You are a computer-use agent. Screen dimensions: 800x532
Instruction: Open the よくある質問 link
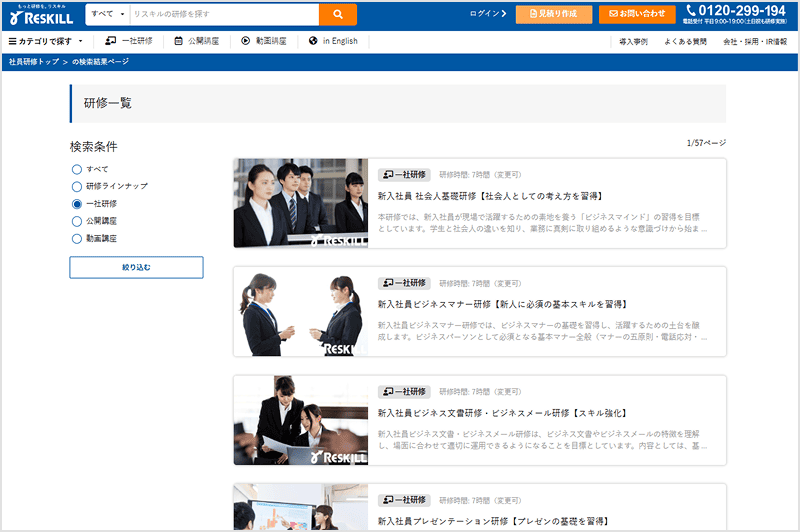tap(685, 42)
